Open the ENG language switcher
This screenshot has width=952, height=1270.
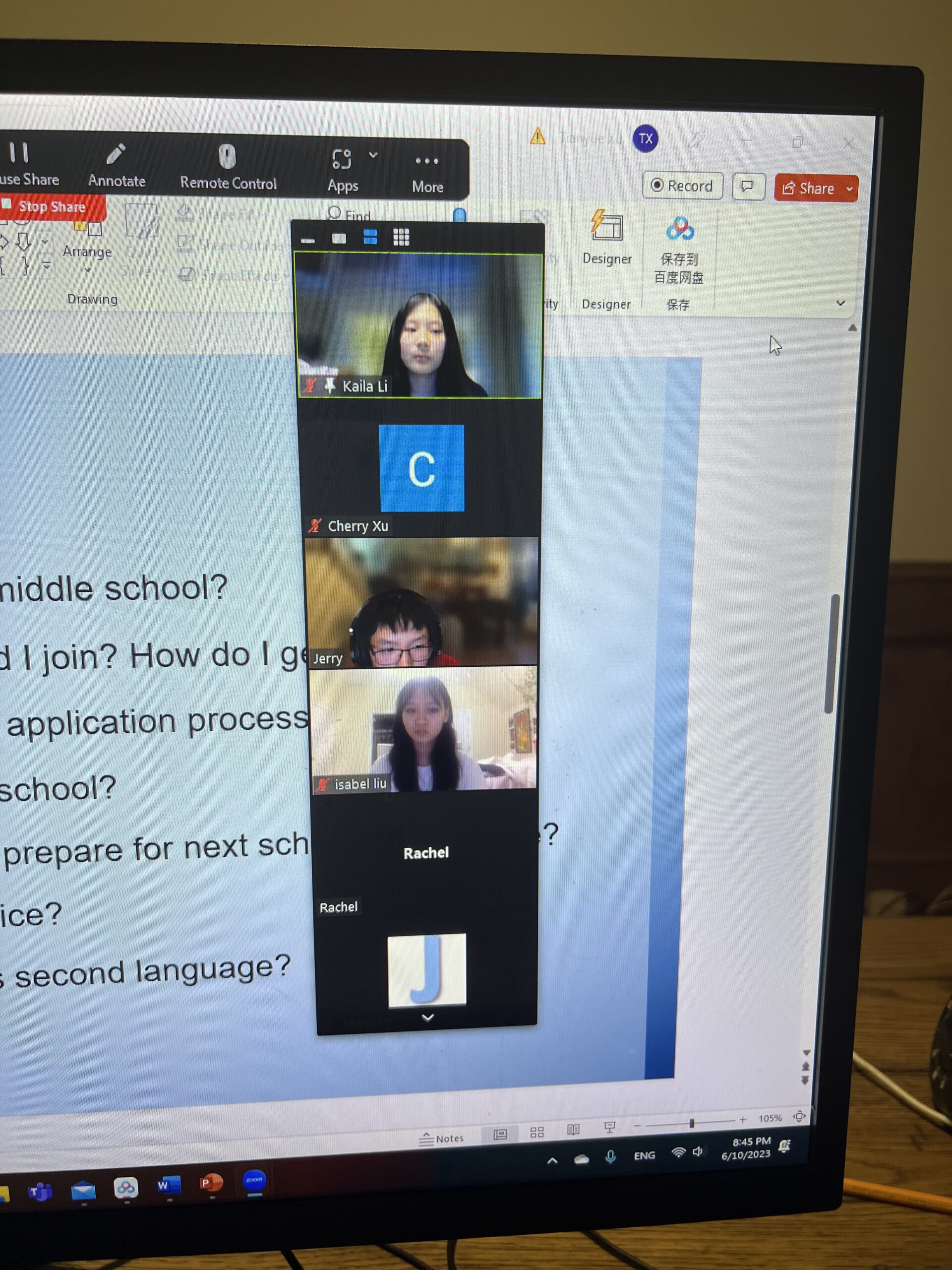tap(644, 1155)
